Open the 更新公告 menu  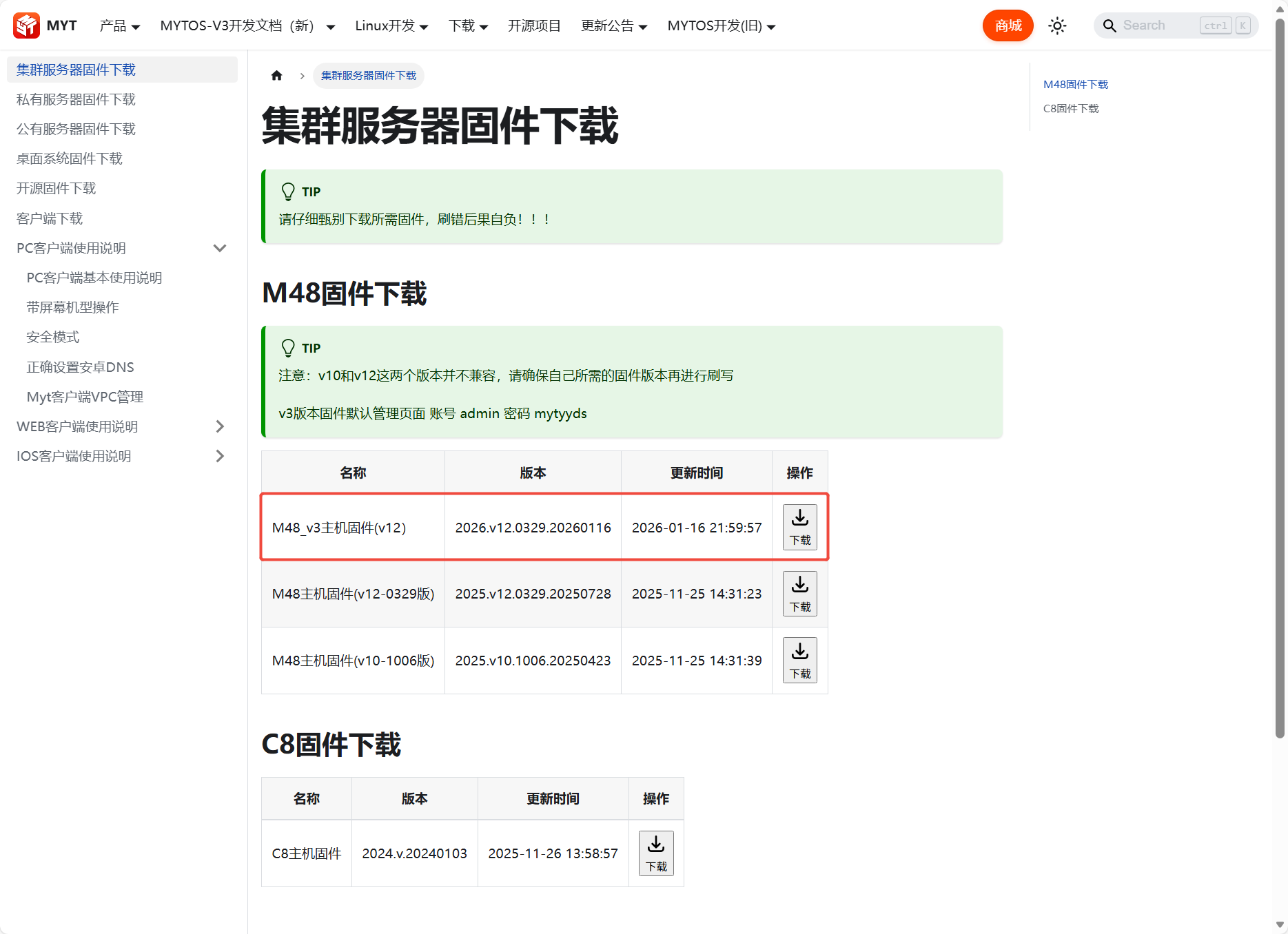613,26
